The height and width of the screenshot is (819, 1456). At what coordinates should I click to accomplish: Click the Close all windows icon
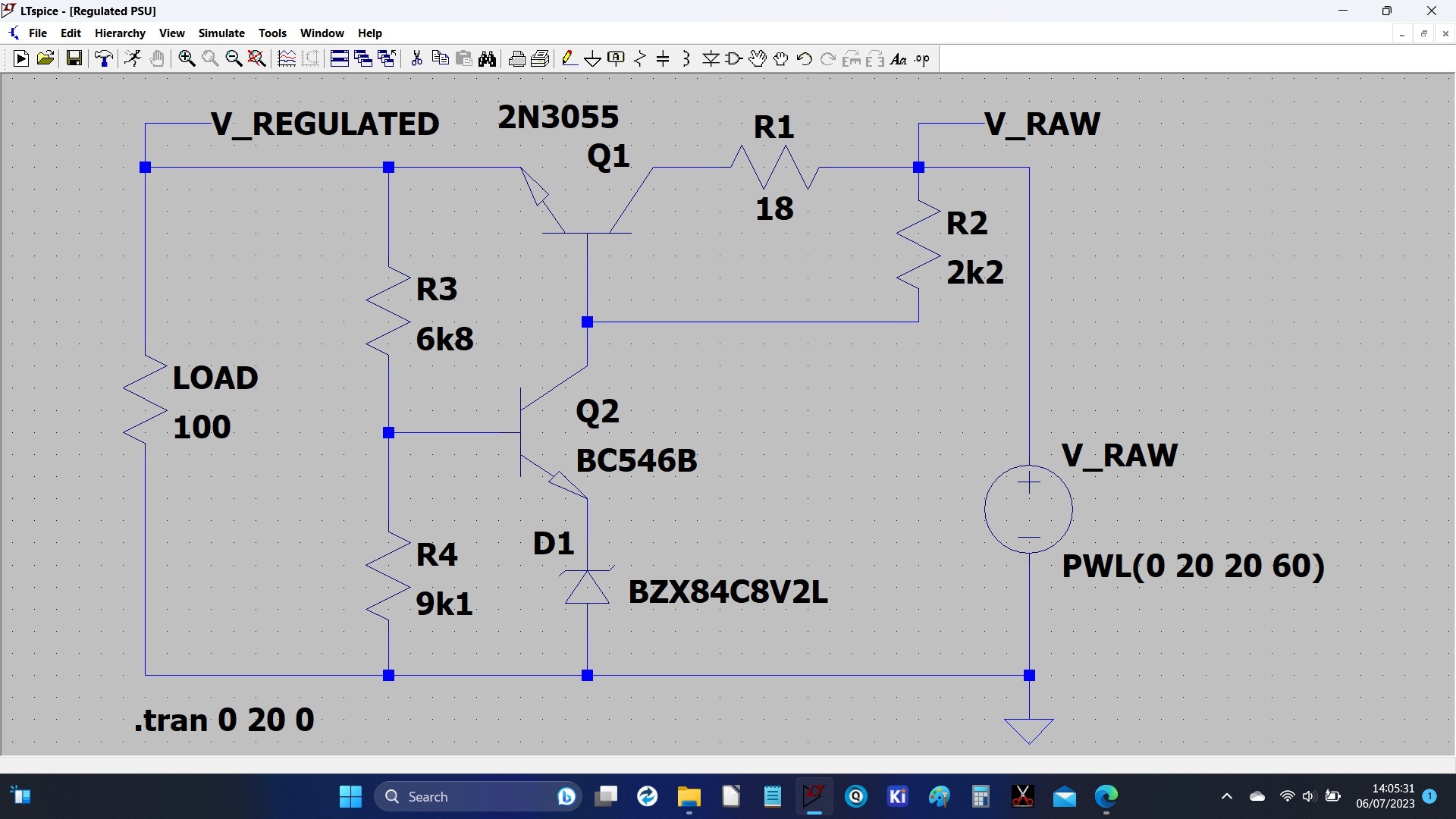(x=387, y=59)
